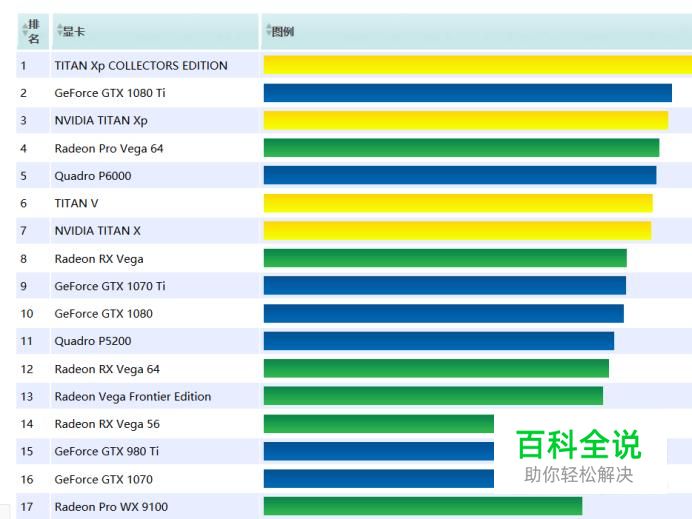
Task: Select Radeon RX Vega 56 text
Action: coord(107,424)
